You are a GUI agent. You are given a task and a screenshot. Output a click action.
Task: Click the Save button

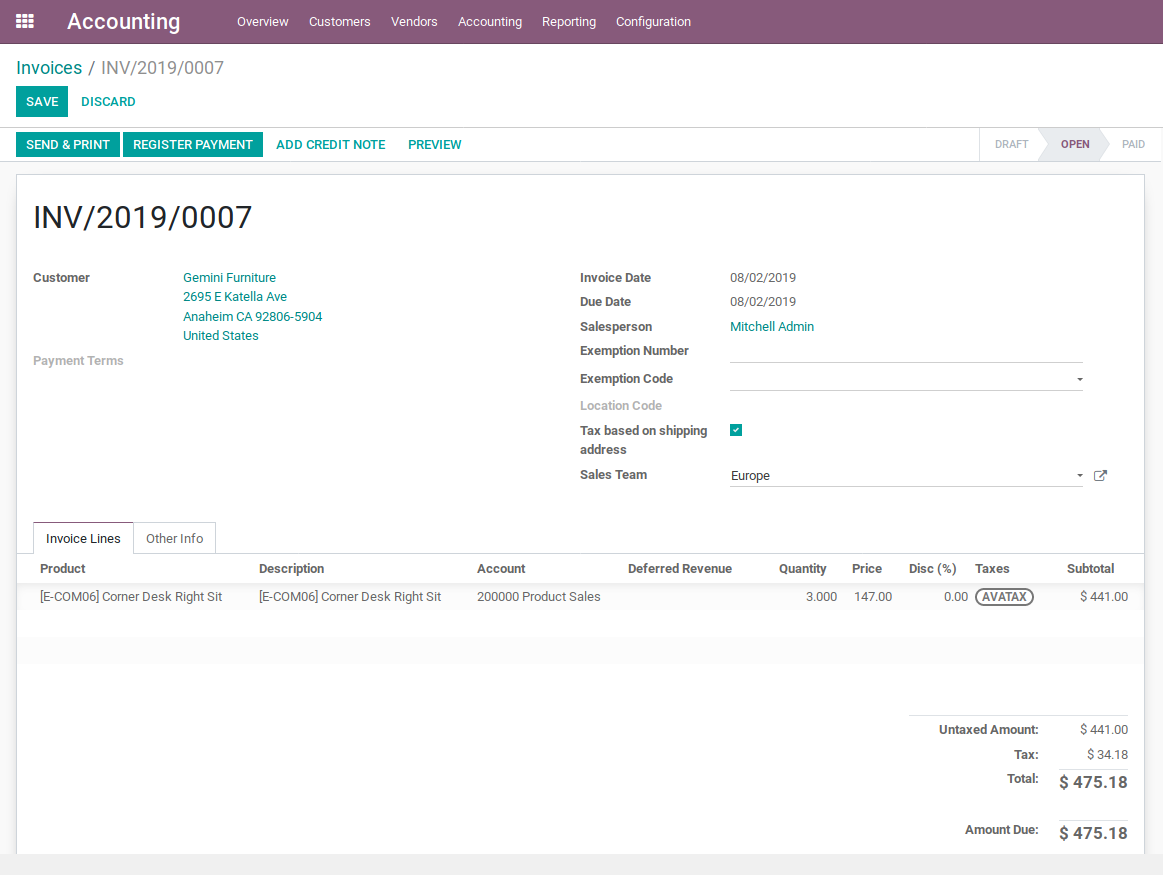(x=42, y=102)
